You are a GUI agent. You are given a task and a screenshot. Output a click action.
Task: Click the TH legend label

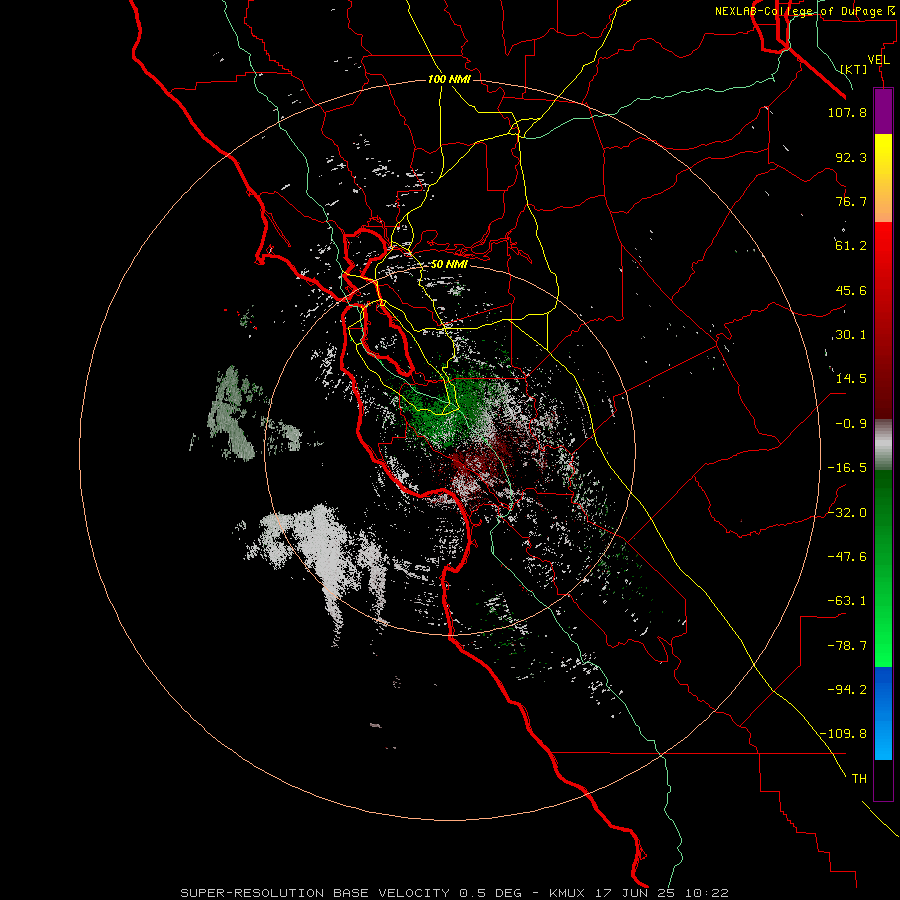[859, 779]
